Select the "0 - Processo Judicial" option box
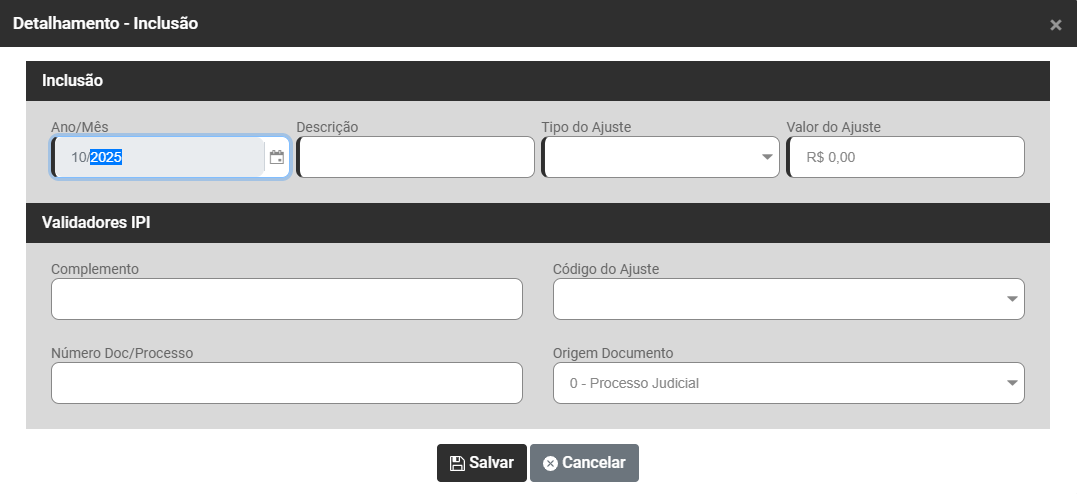Image resolution: width=1077 pixels, height=494 pixels. tap(778, 383)
